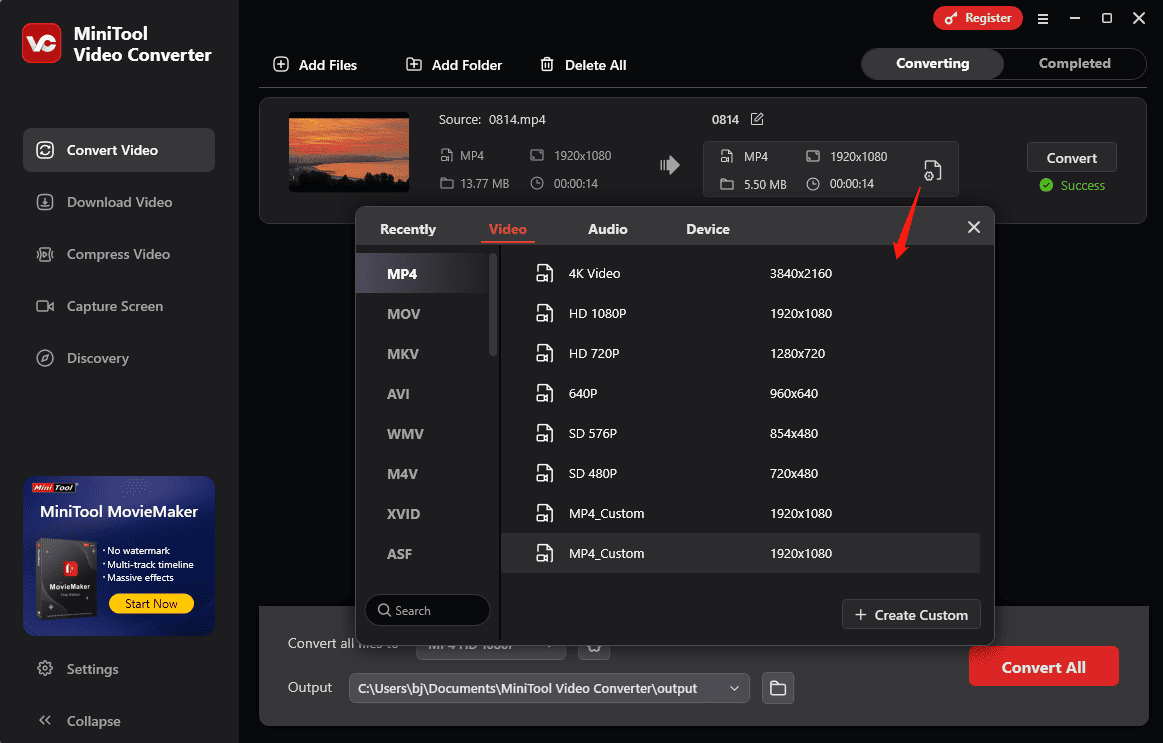Click the edit output name pencil icon

pyautogui.click(x=757, y=119)
